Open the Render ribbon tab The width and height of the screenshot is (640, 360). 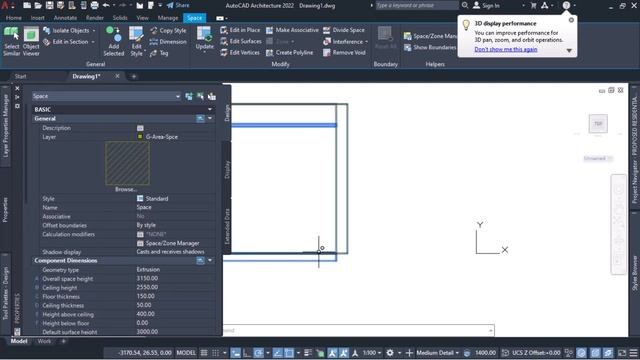click(95, 18)
